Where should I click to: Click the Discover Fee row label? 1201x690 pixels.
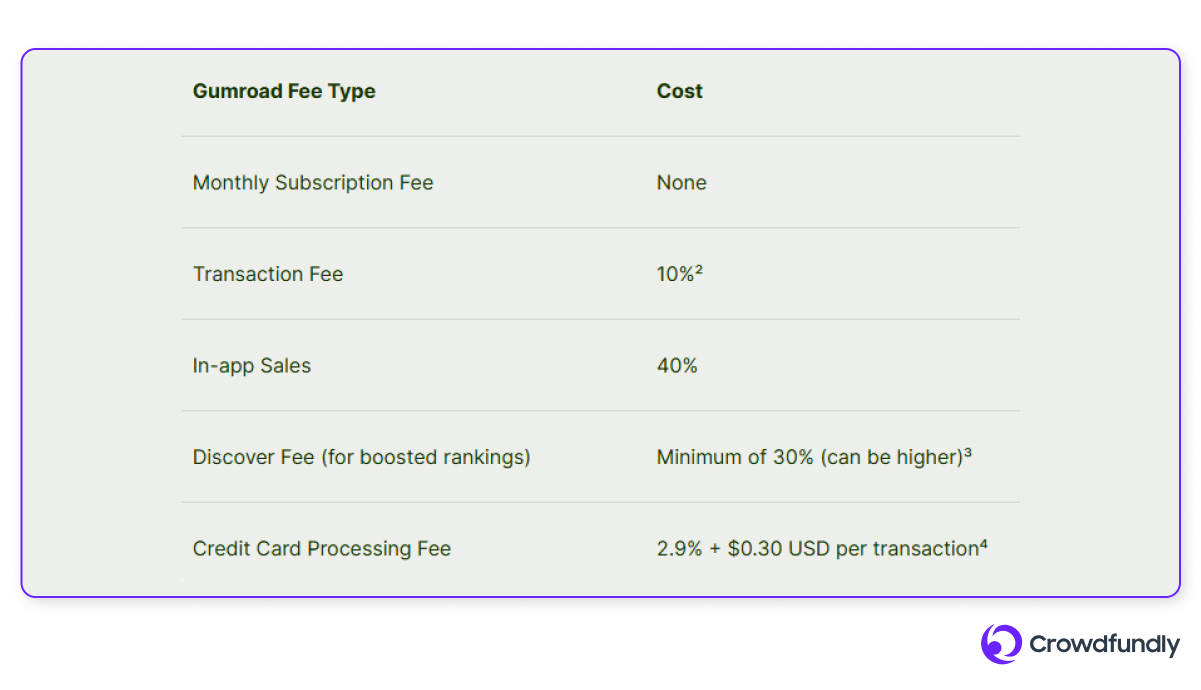[362, 457]
